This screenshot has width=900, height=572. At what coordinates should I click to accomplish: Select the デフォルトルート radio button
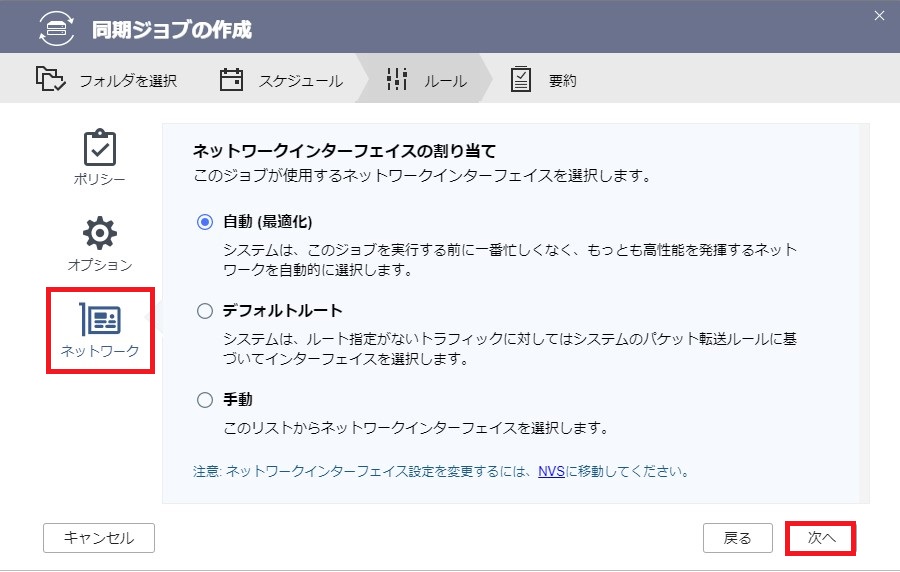click(205, 311)
